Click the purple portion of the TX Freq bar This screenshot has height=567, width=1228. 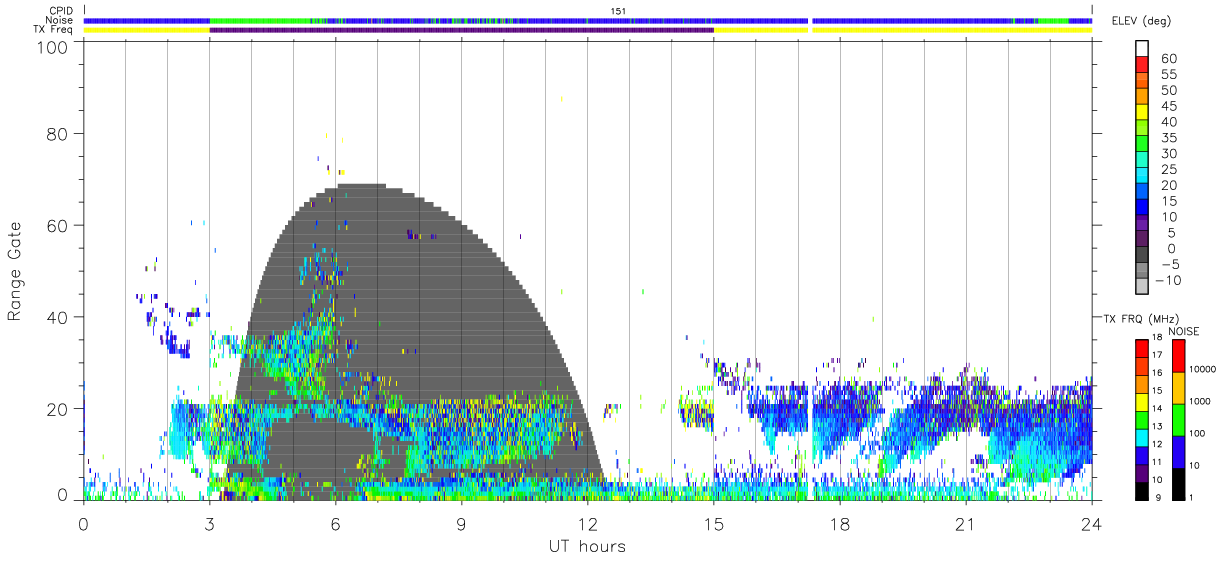point(461,30)
